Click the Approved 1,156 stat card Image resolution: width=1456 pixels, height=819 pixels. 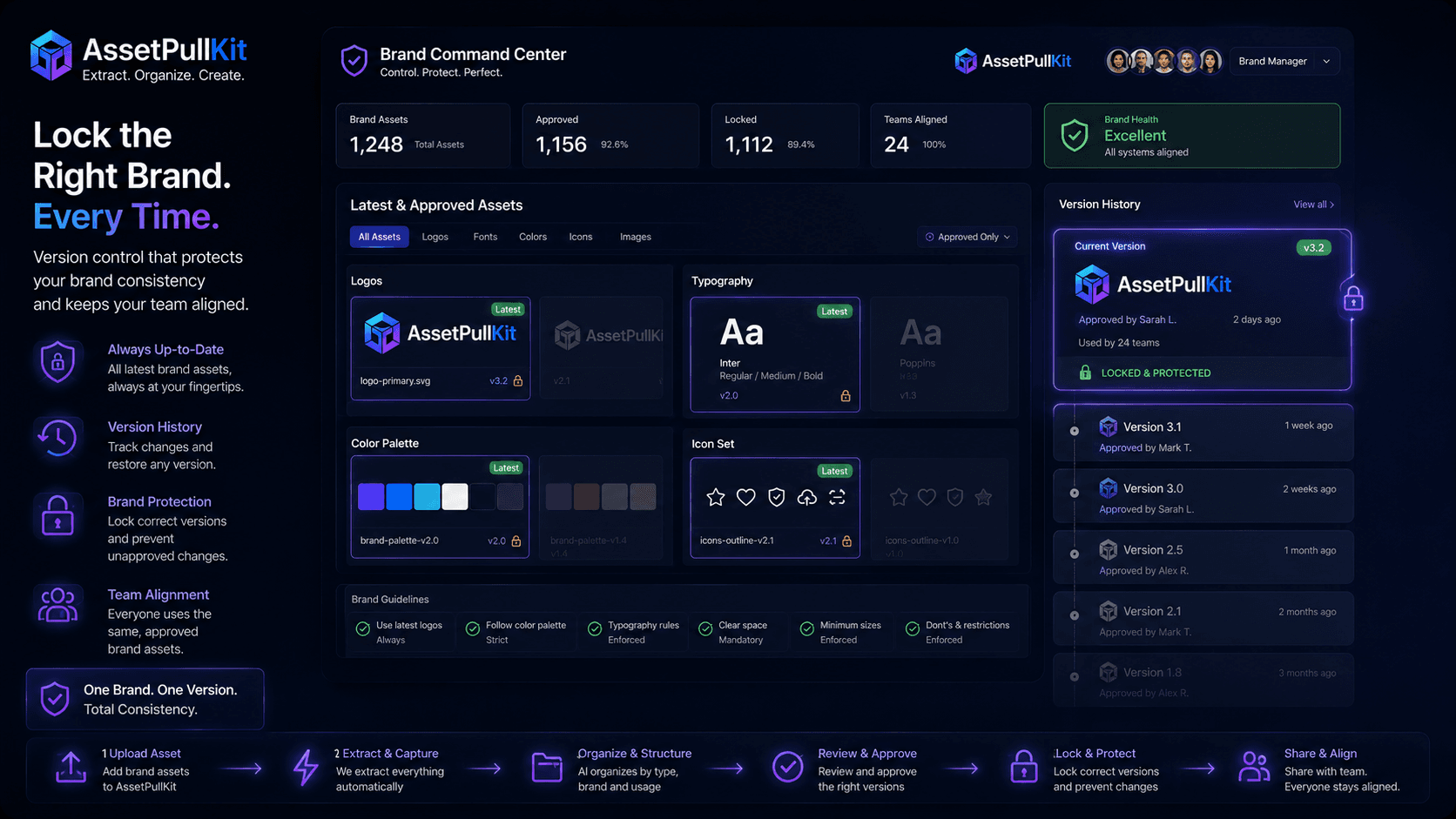[x=610, y=136]
